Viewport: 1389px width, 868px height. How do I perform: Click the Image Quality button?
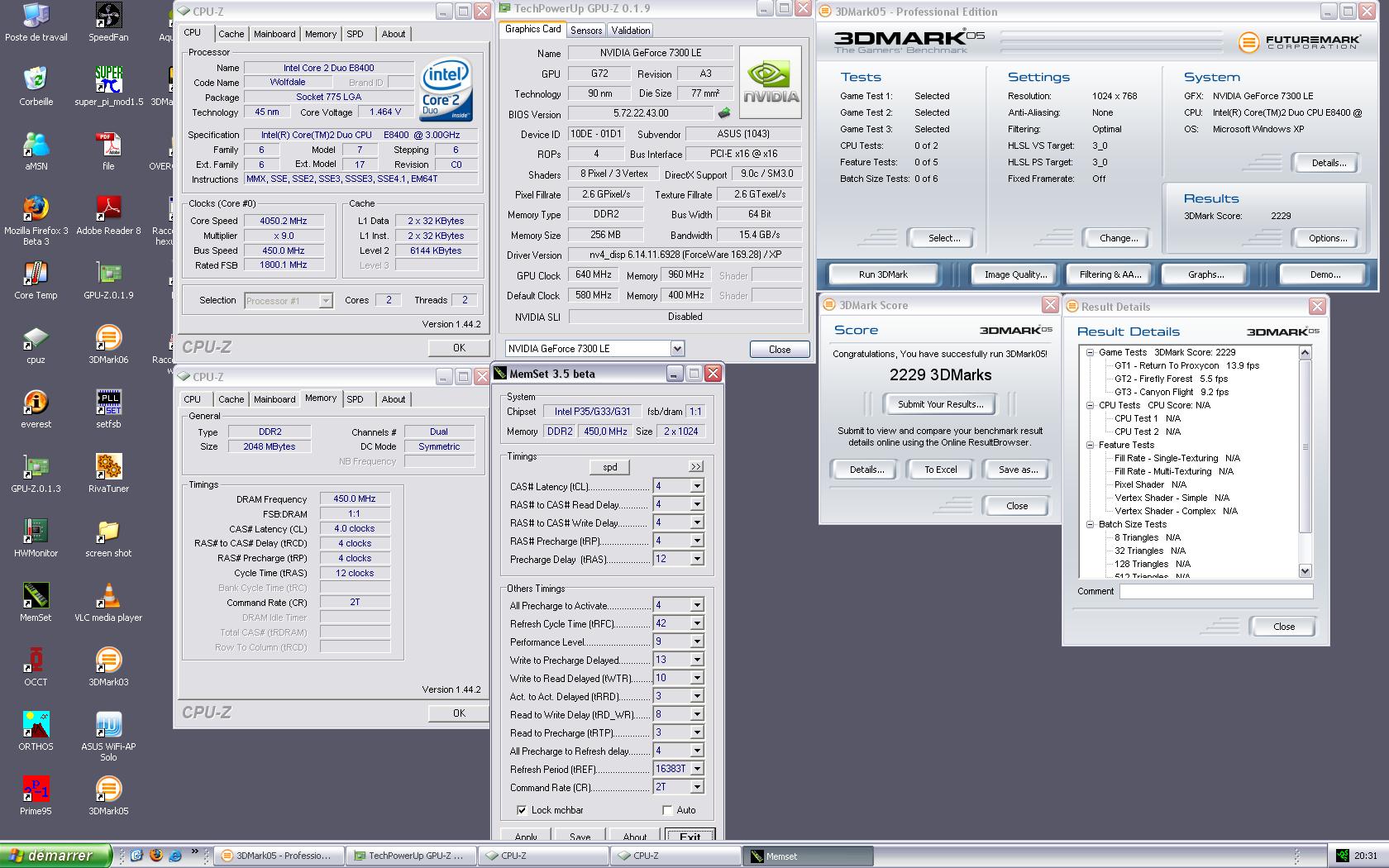[1015, 274]
